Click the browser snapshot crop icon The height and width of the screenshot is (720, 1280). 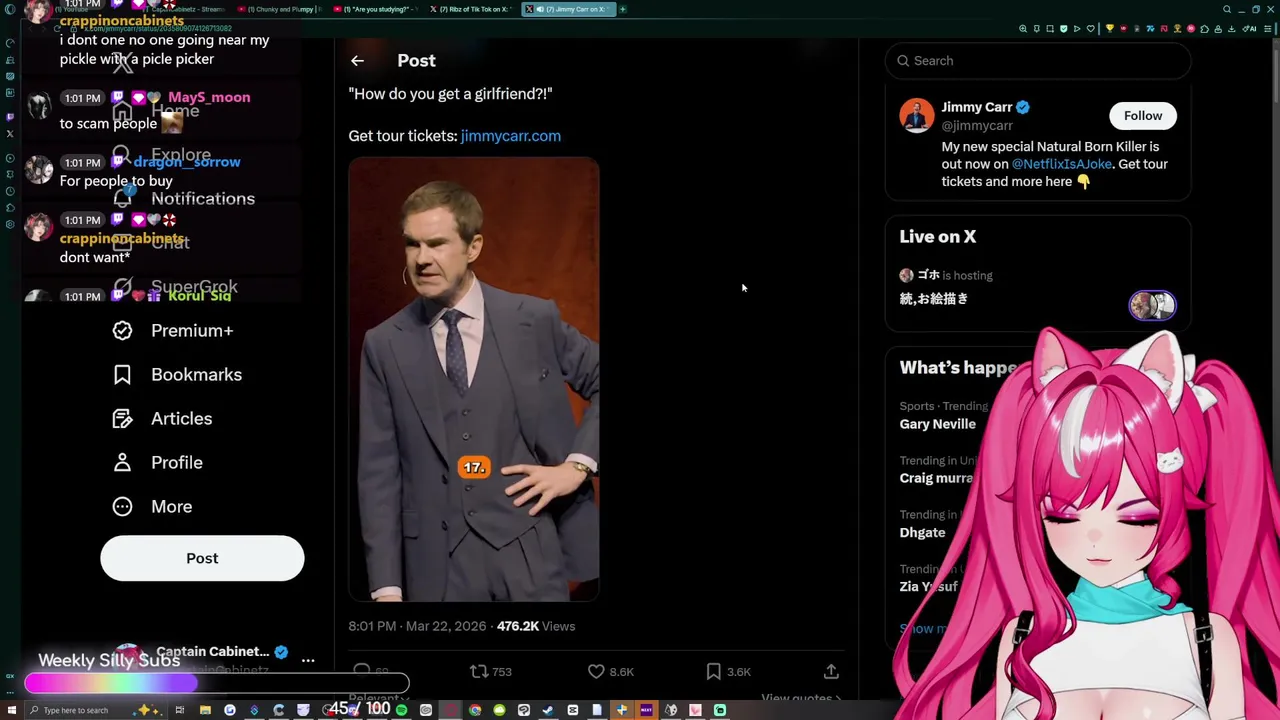tap(1050, 29)
